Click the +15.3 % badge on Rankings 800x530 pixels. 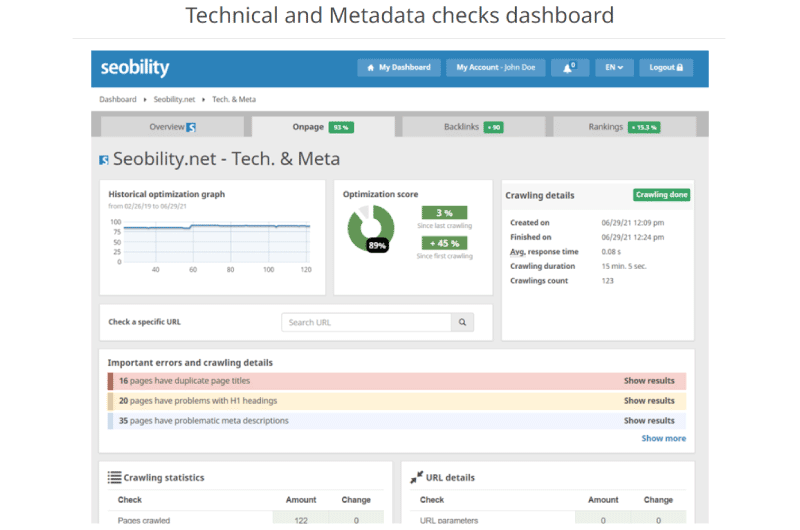(644, 127)
